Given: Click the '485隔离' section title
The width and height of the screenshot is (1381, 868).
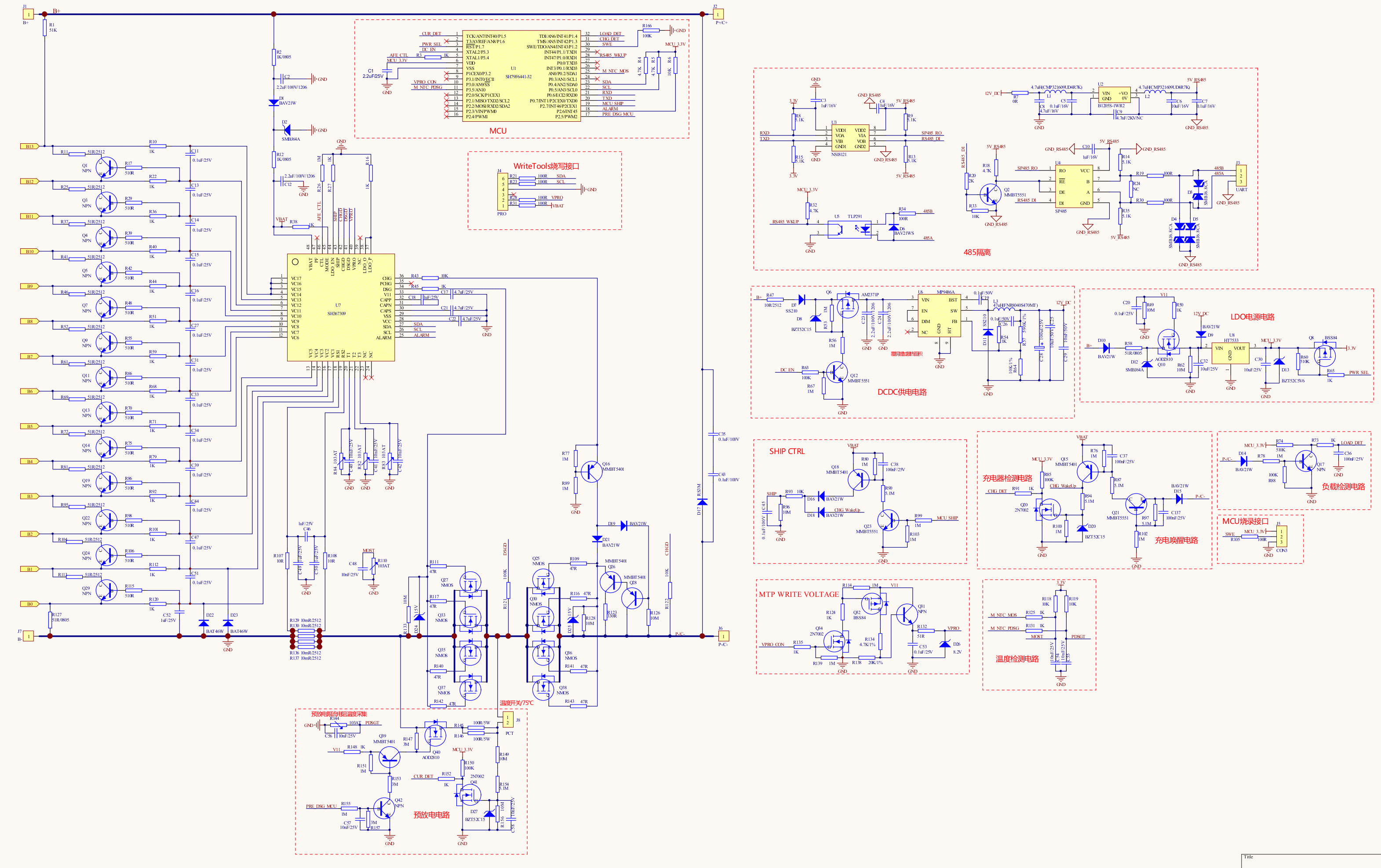Looking at the screenshot, I should click(977, 252).
